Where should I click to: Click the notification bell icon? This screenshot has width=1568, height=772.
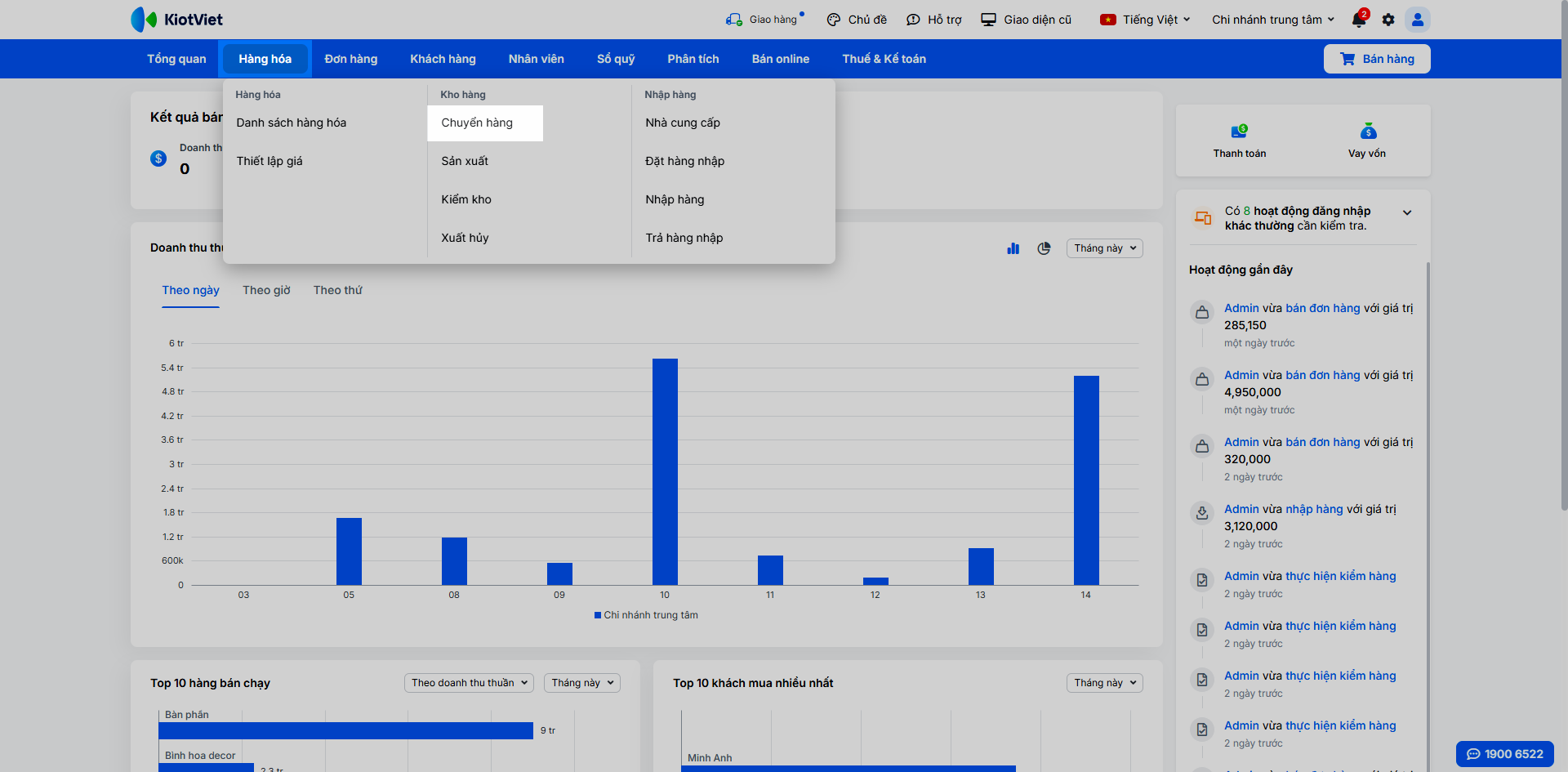tap(1359, 20)
